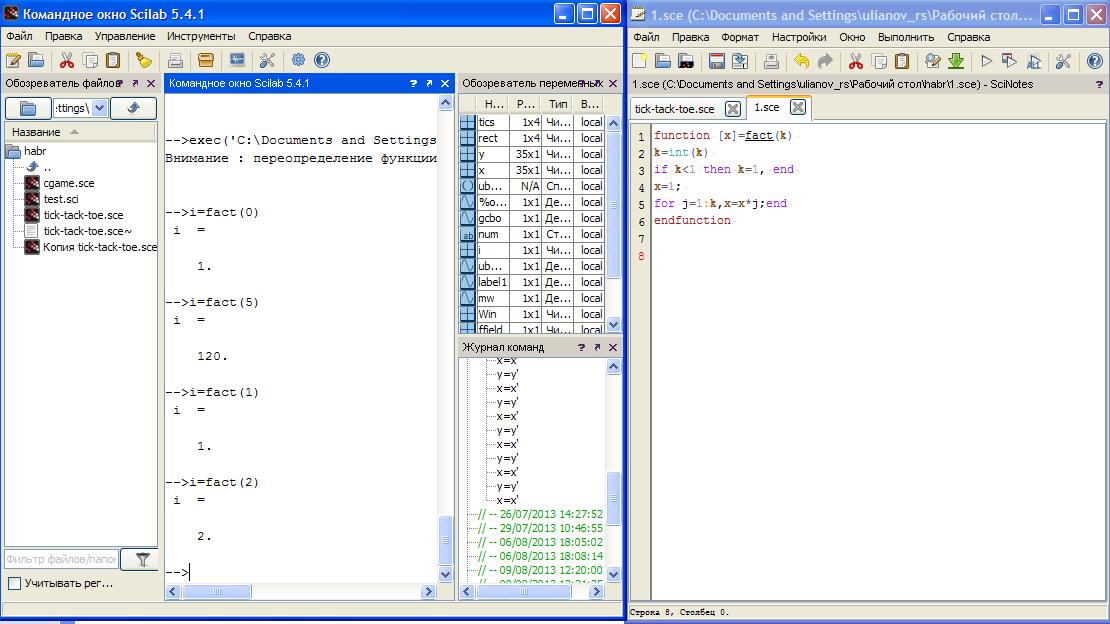Click the cut scissors icon in the Scilab console toolbar
Image resolution: width=1110 pixels, height=624 pixels.
(x=67, y=60)
